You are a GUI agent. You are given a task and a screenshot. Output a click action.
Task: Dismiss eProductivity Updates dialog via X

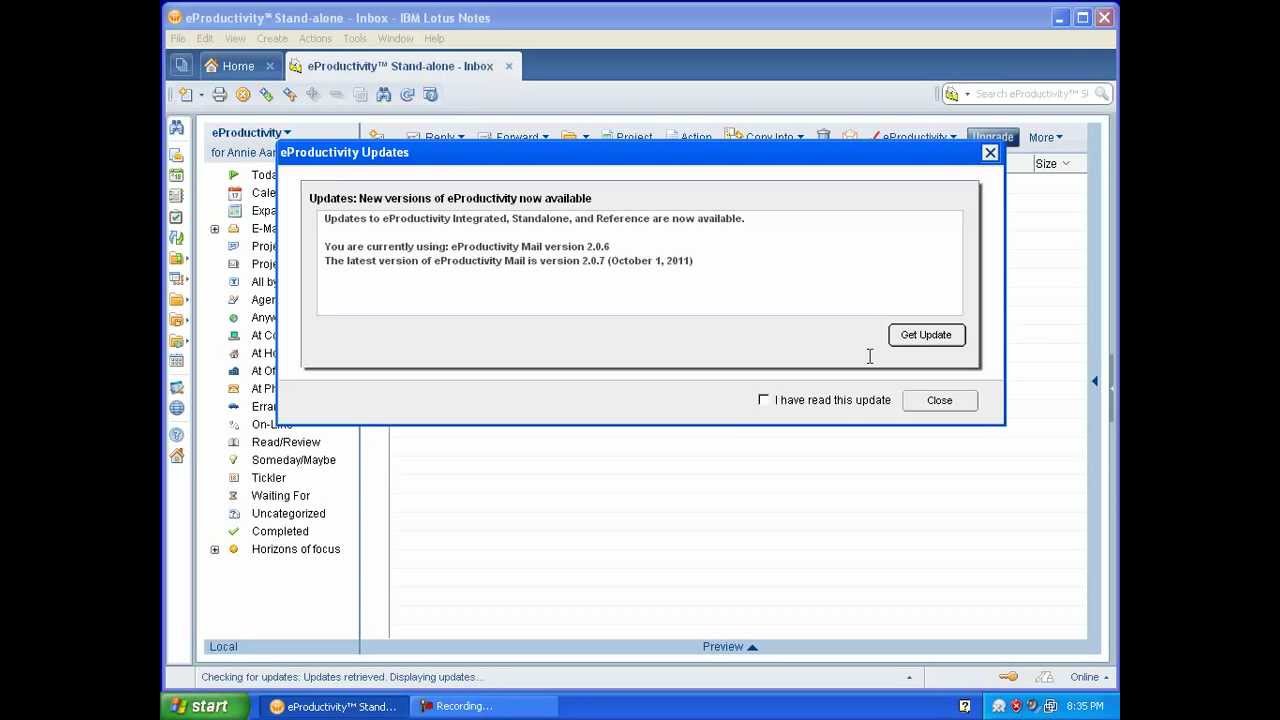click(990, 153)
